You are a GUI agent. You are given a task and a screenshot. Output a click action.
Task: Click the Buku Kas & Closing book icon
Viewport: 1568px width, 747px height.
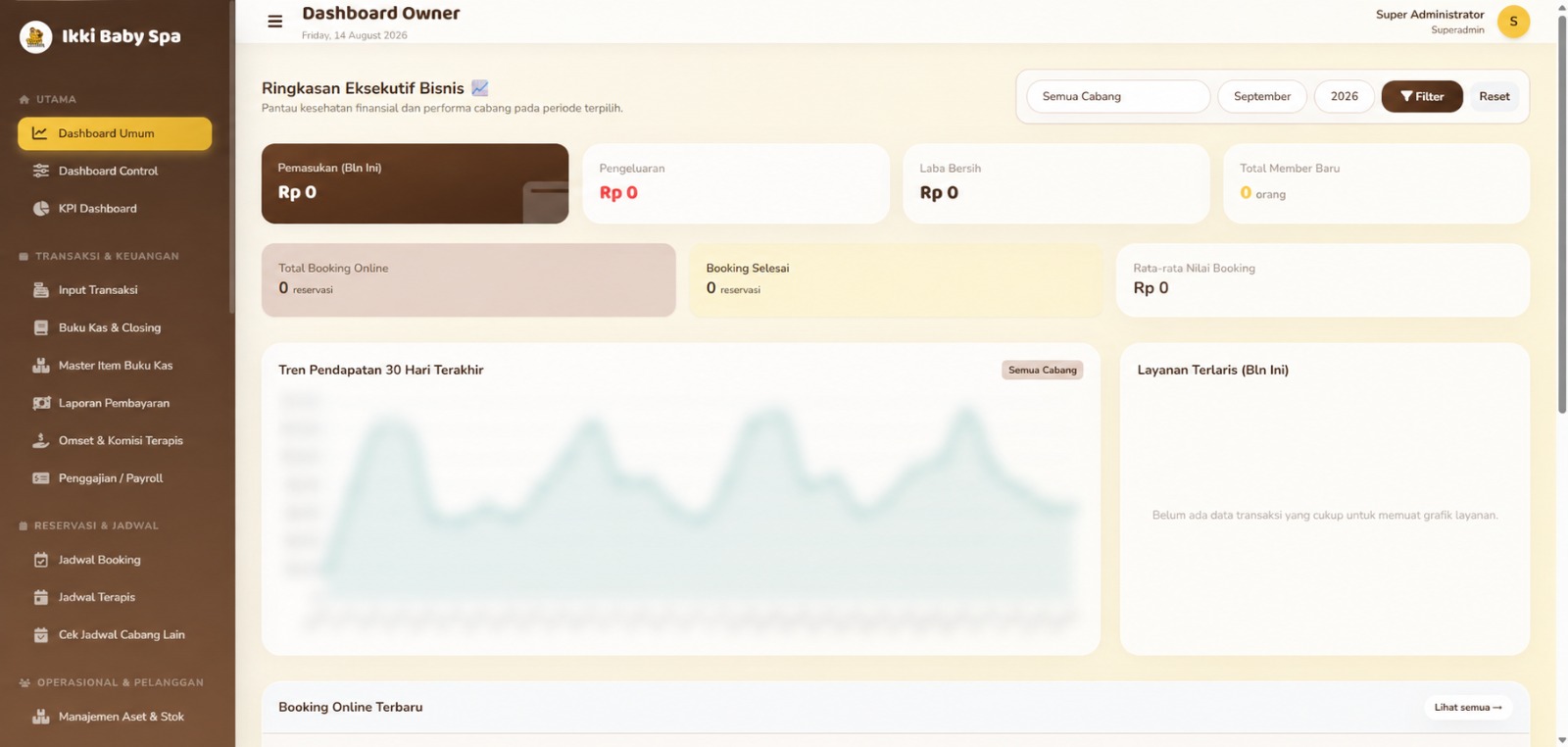pyautogui.click(x=41, y=327)
